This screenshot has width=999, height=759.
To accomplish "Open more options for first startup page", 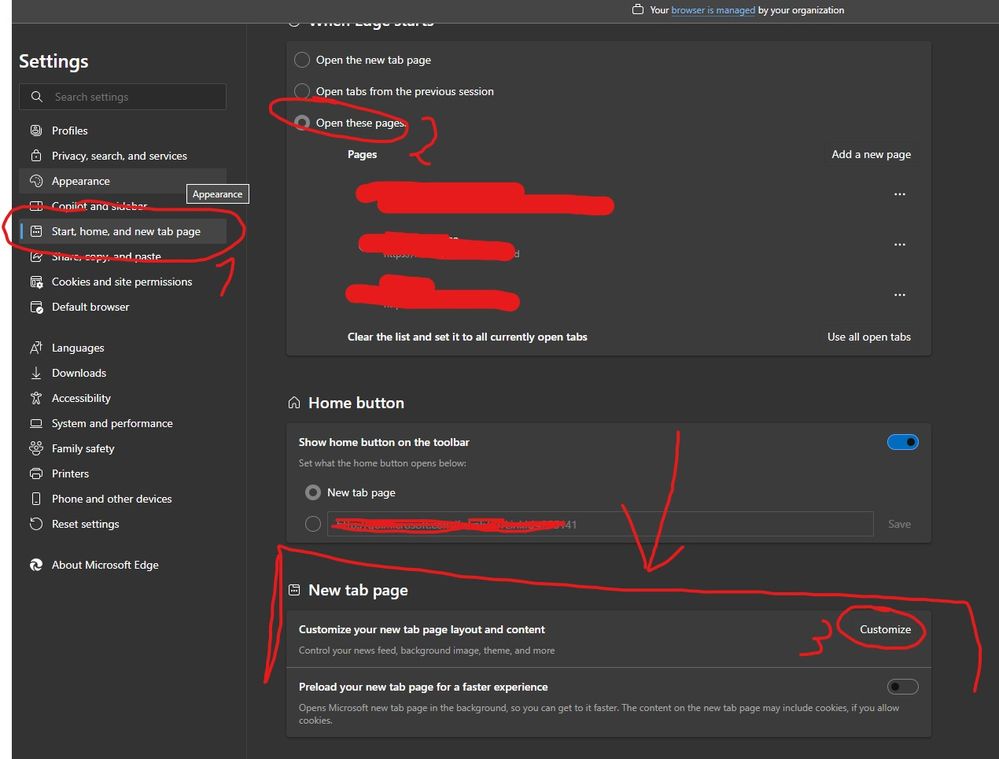I will click(899, 194).
